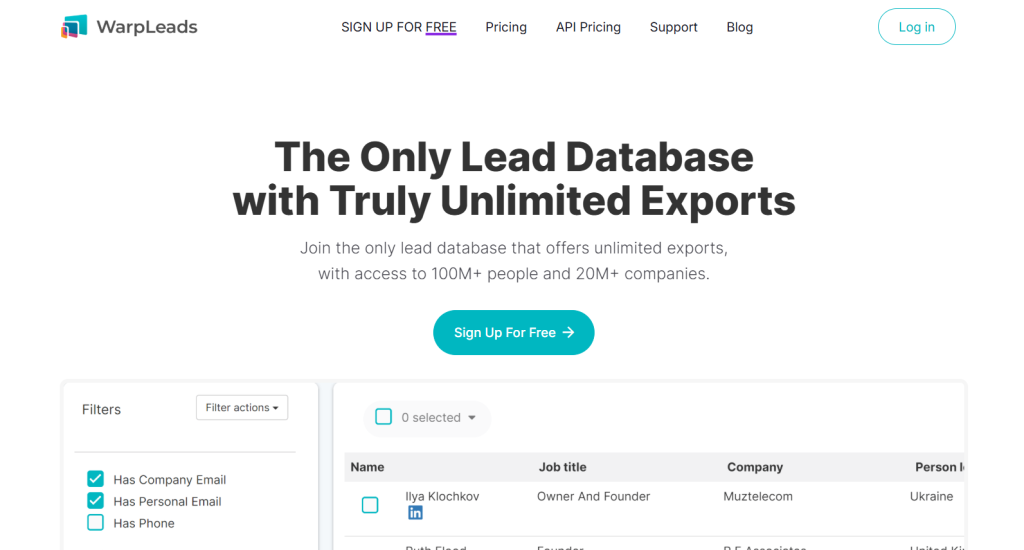Click the teal Sign Up For Free button
The height and width of the screenshot is (550, 1024).
point(513,333)
